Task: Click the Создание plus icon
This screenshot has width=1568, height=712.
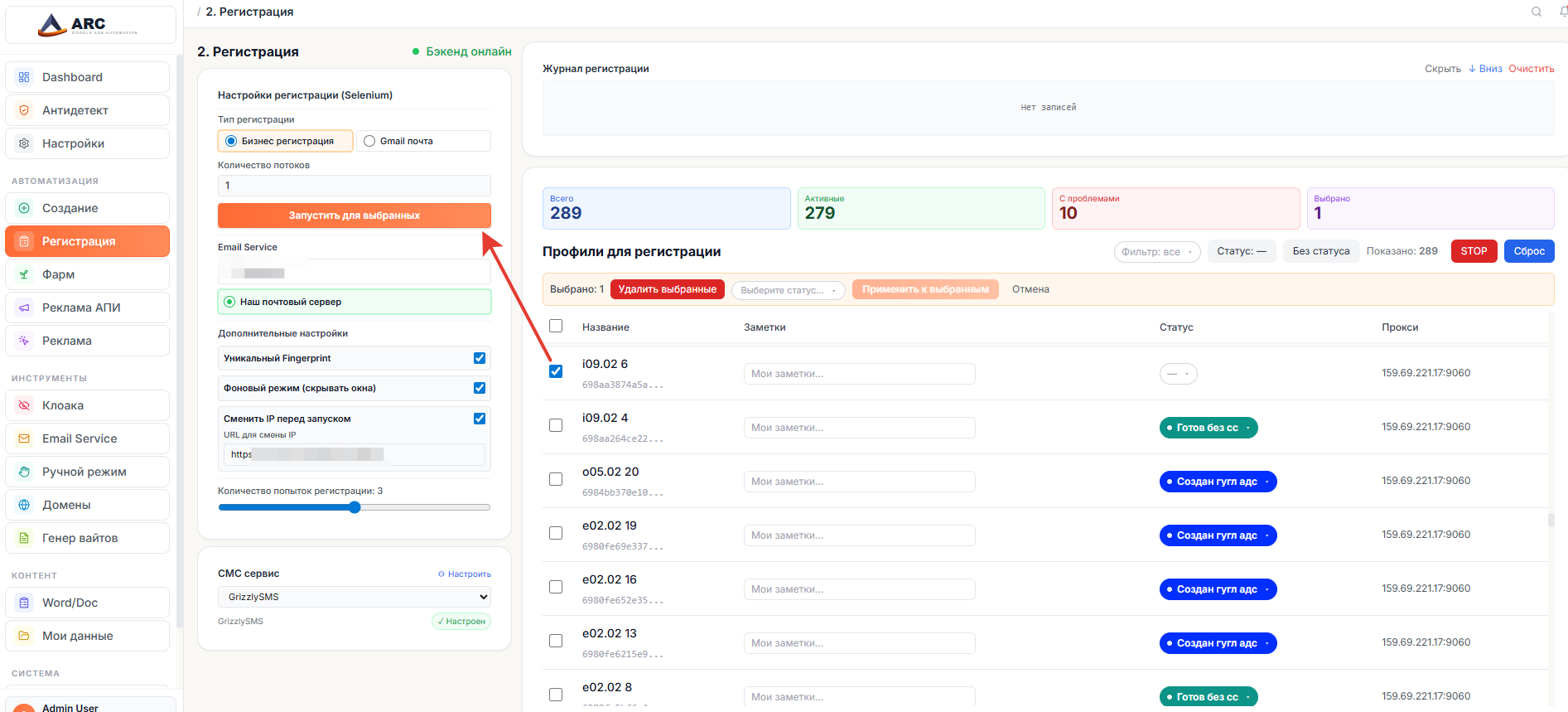Action: click(24, 208)
